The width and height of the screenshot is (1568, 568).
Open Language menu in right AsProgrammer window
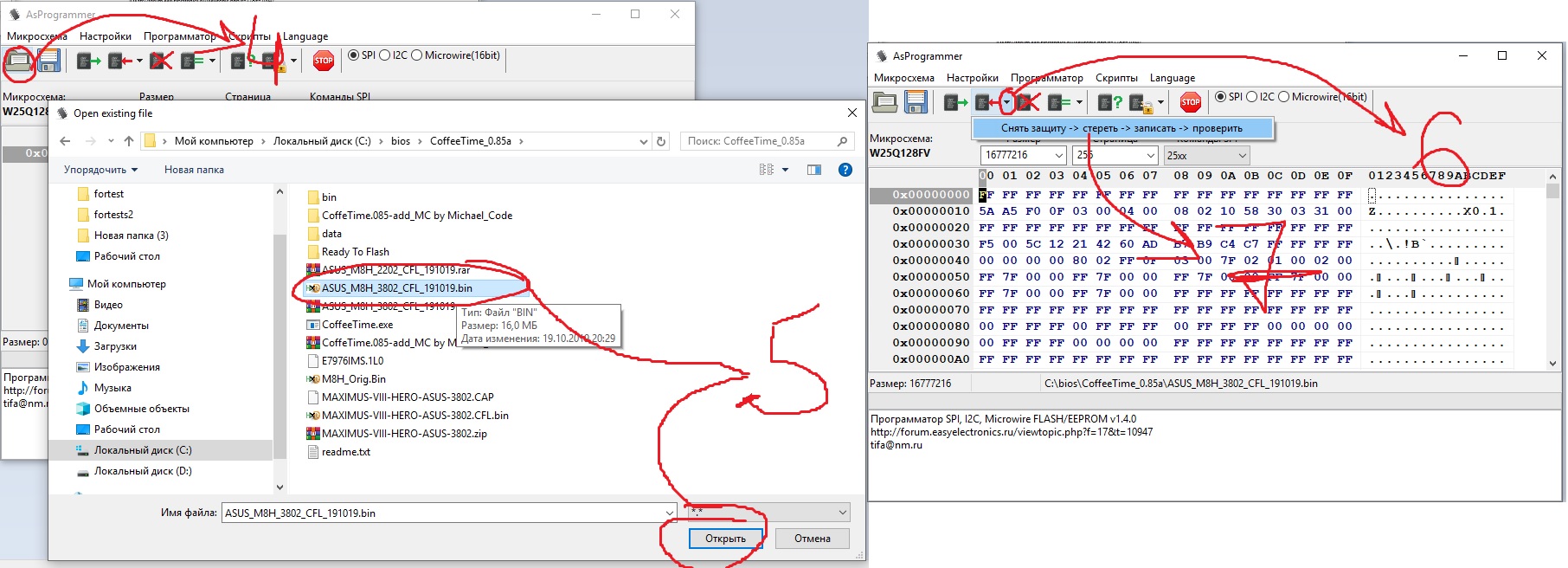1173,78
